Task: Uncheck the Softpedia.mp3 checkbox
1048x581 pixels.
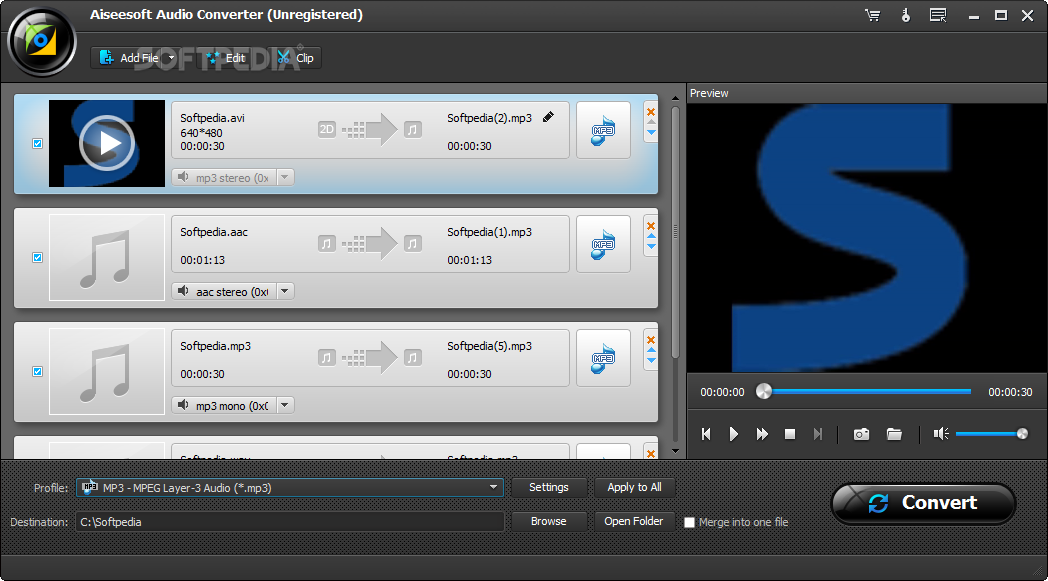Action: point(37,371)
